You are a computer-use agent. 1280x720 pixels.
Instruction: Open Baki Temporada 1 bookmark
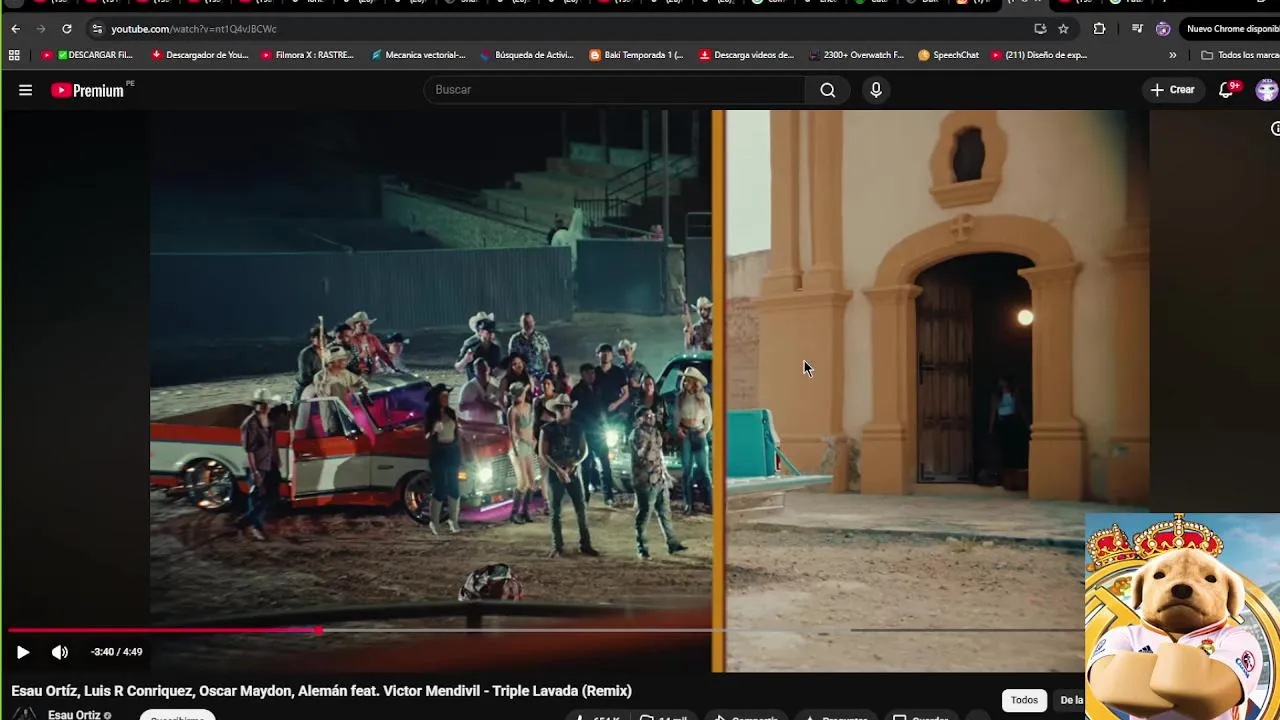coord(636,55)
